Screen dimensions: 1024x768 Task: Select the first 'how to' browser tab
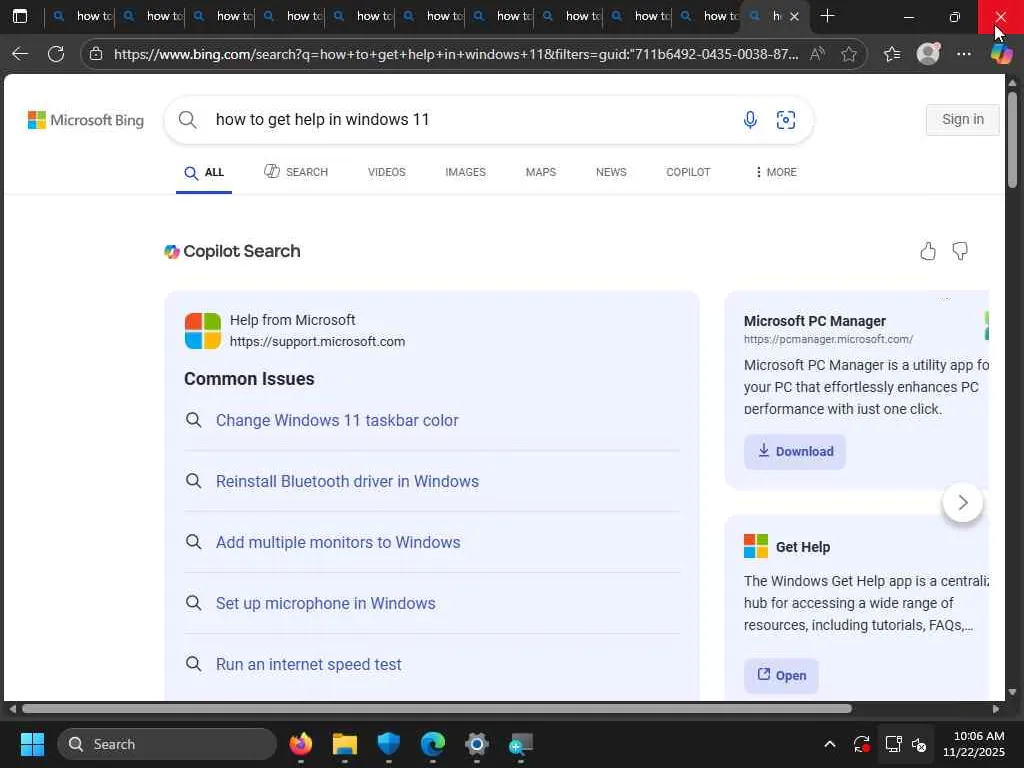click(82, 16)
